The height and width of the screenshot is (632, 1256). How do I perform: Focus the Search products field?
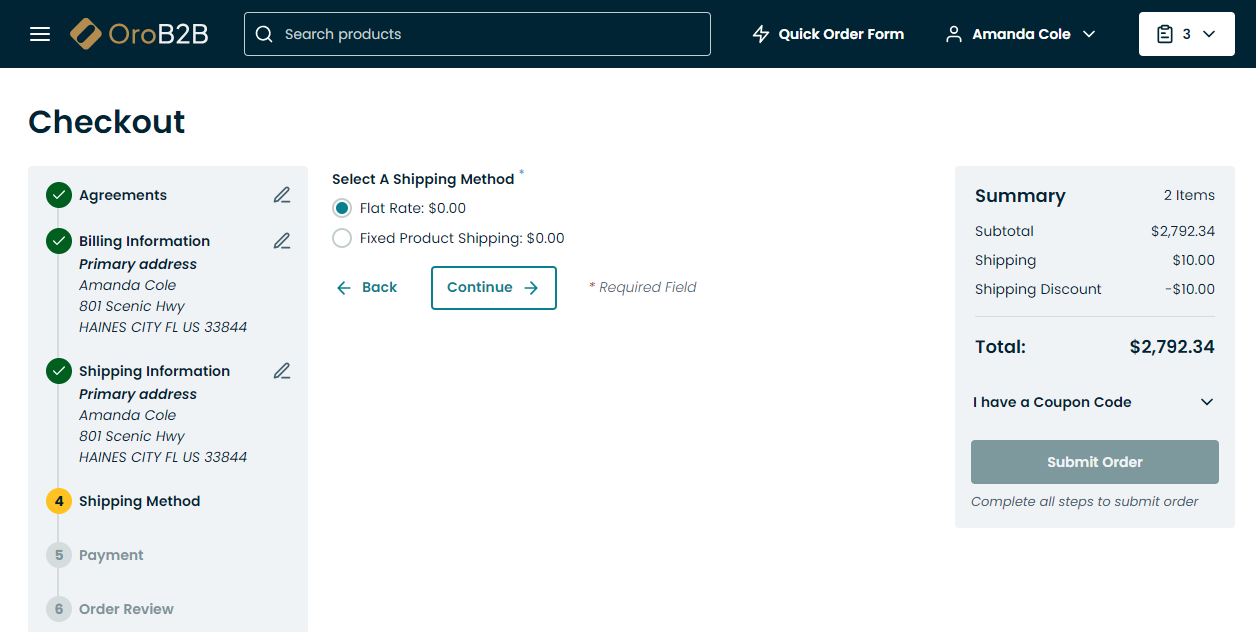coord(490,34)
